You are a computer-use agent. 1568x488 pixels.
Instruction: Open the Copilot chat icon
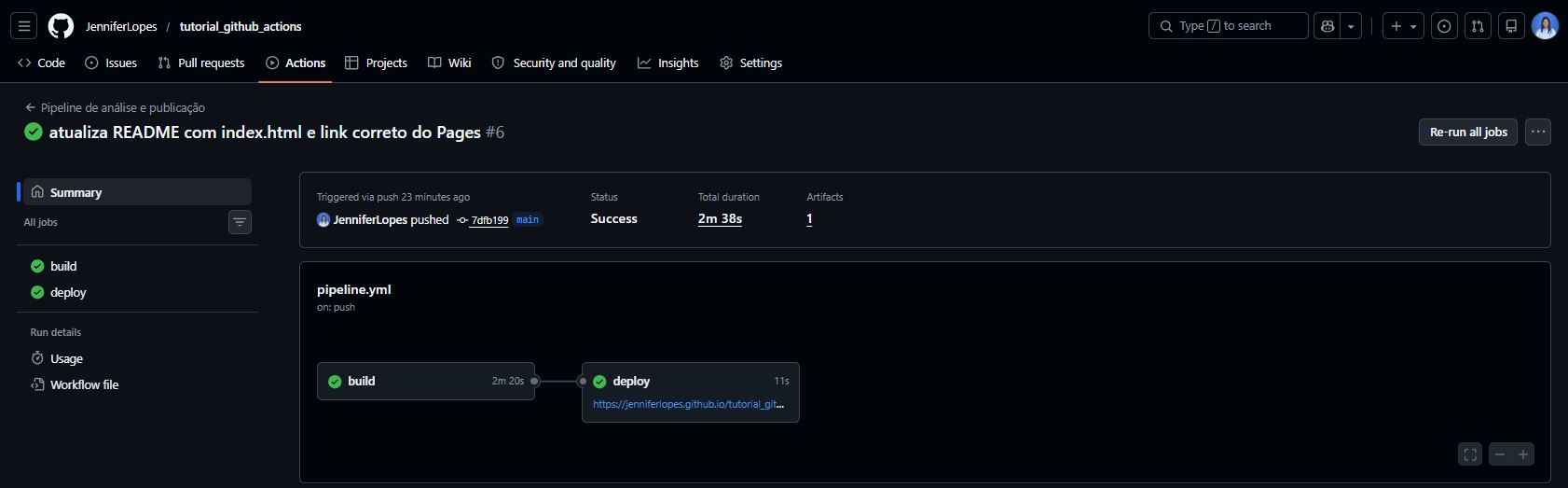pos(1327,26)
